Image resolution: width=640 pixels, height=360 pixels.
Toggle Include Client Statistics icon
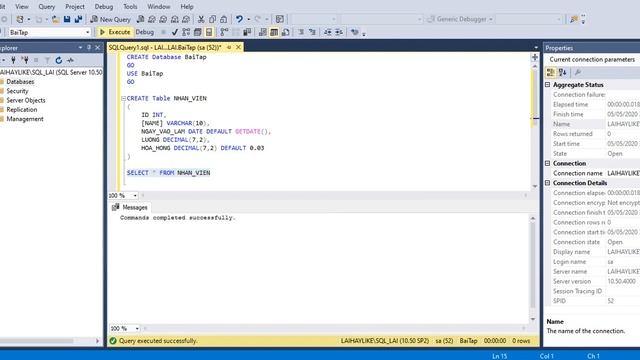pyautogui.click(x=247, y=32)
